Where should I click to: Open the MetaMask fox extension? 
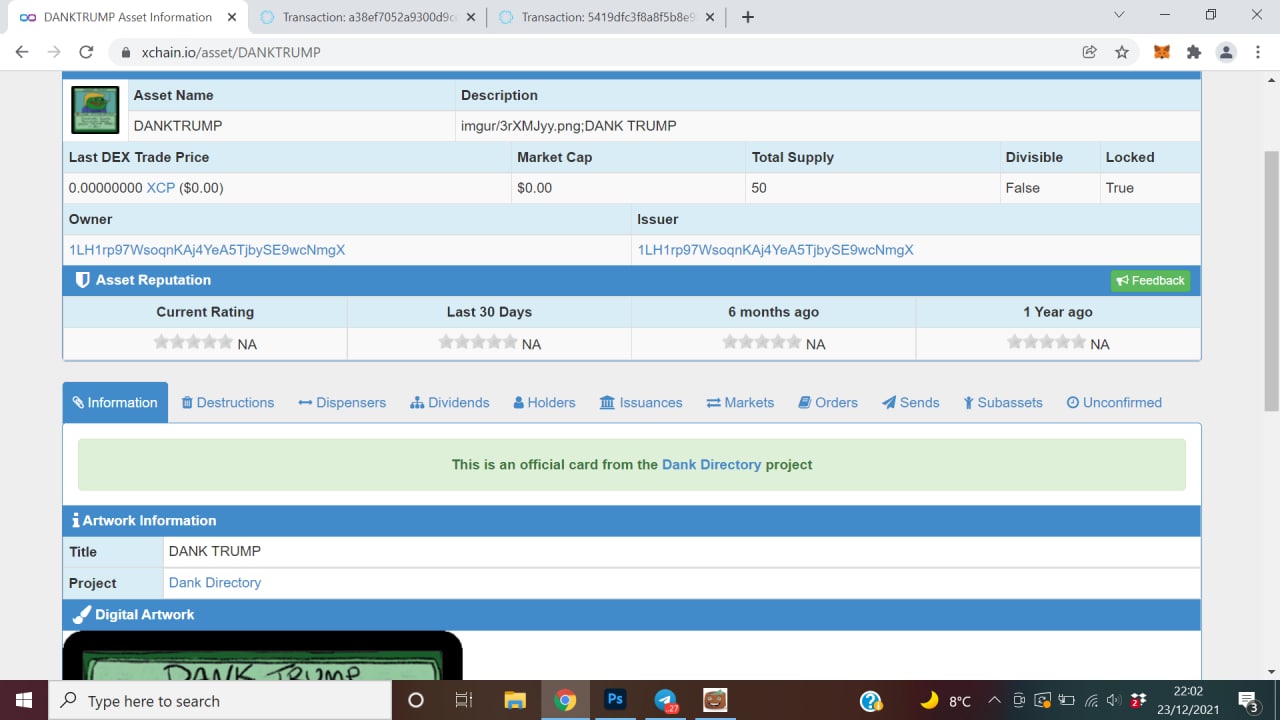pos(1162,52)
